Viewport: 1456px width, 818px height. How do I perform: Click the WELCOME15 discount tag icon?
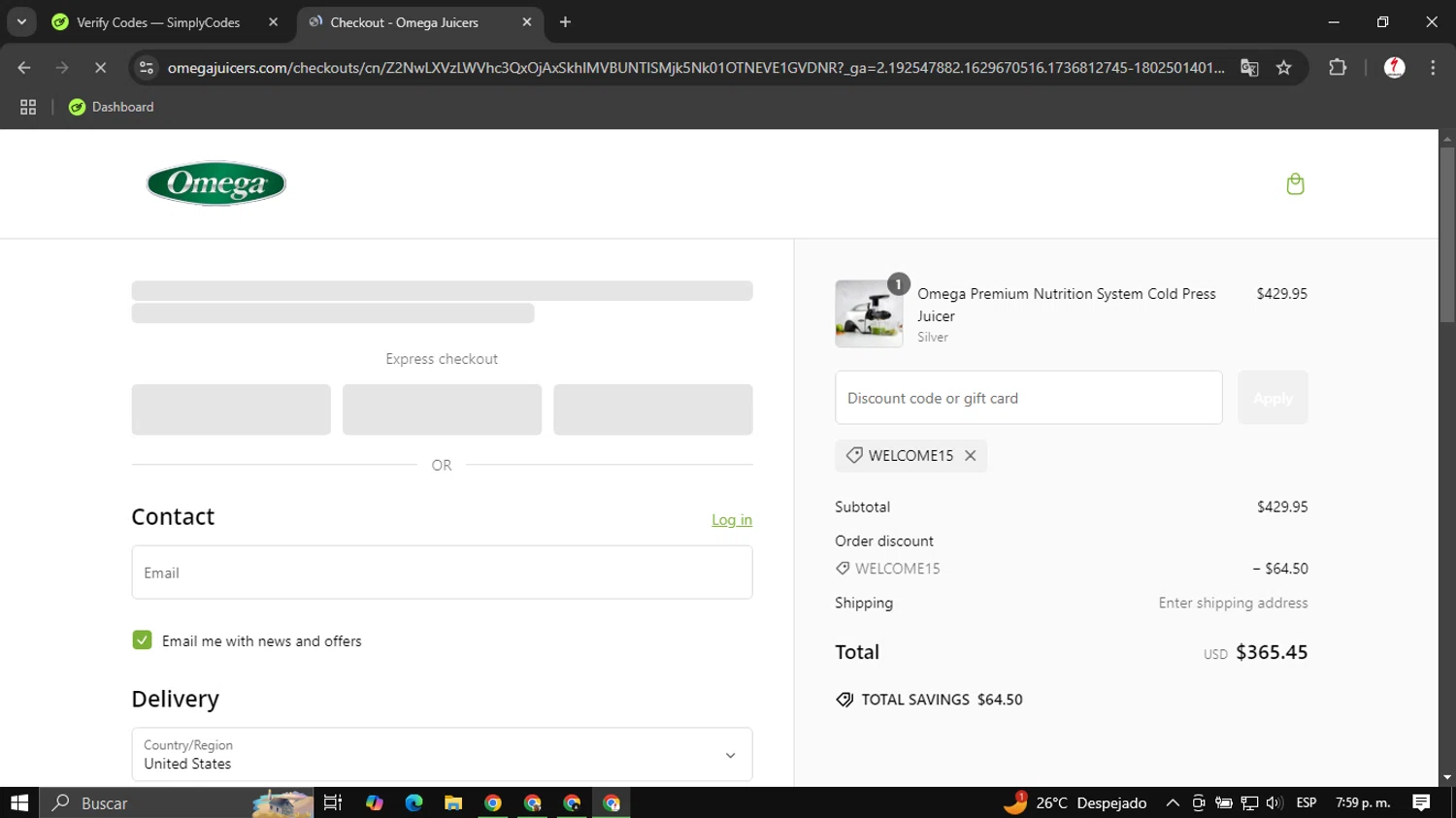pos(853,455)
